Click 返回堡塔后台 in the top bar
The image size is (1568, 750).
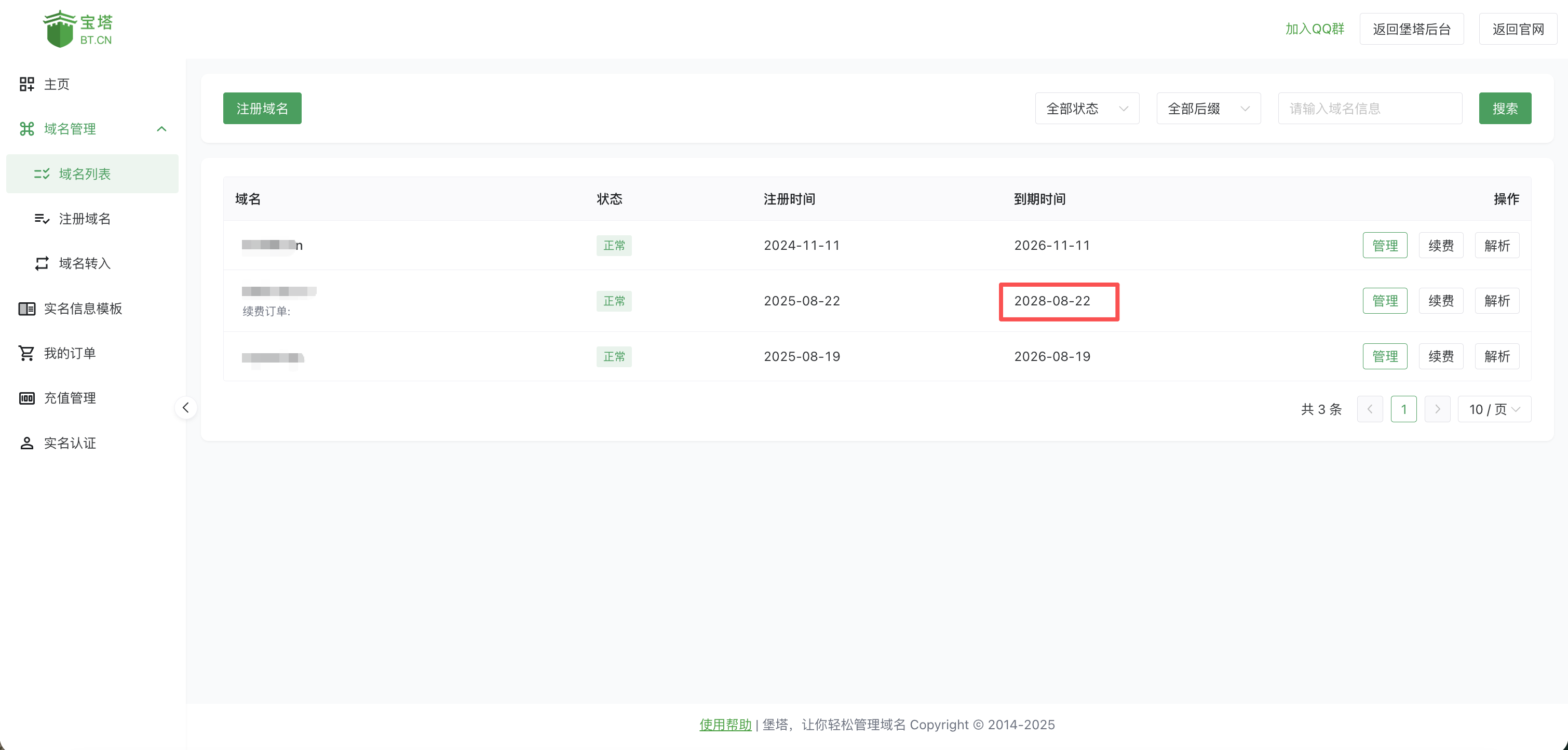tap(1412, 28)
